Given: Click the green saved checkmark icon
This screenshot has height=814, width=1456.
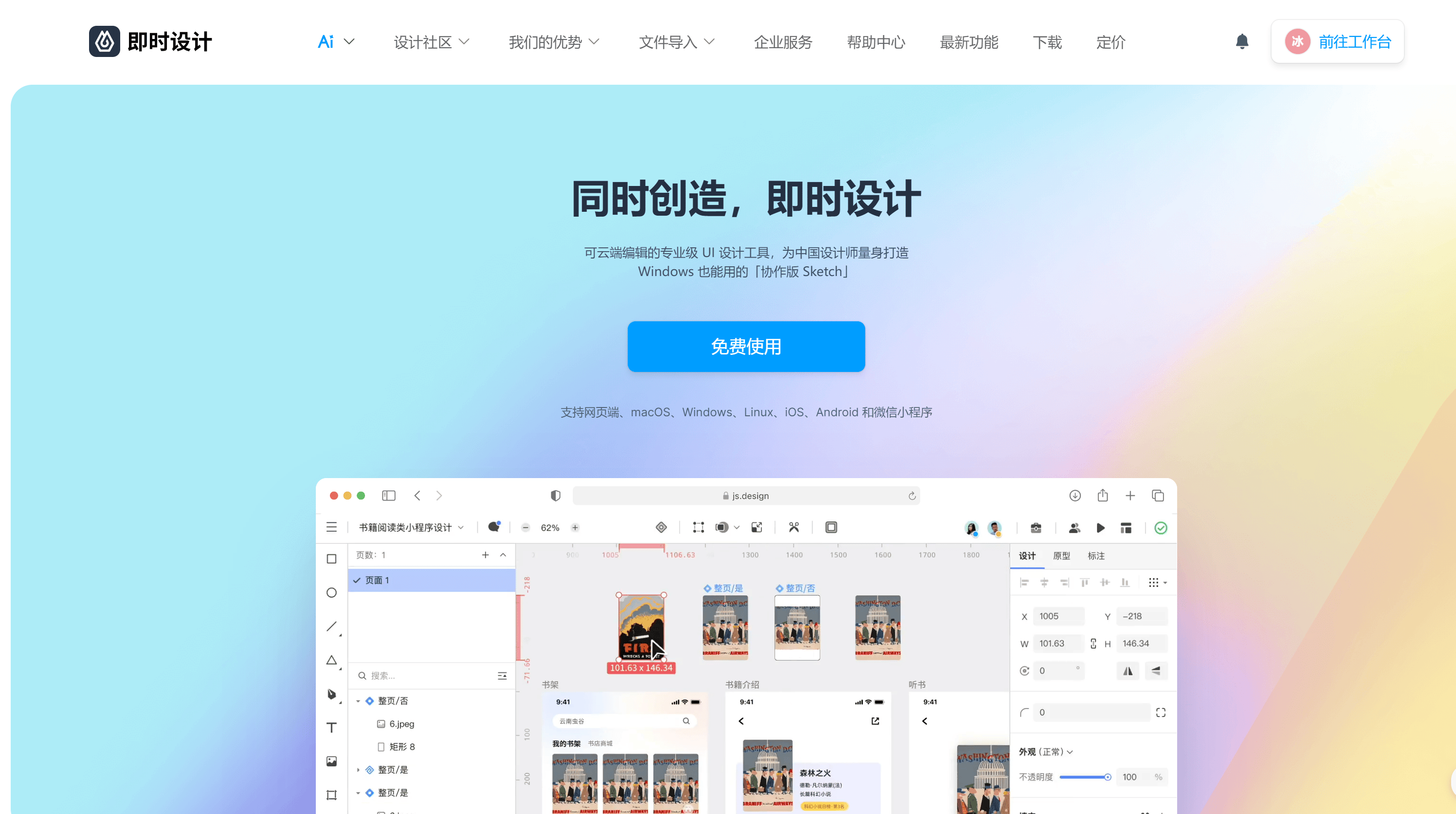Looking at the screenshot, I should tap(1161, 527).
